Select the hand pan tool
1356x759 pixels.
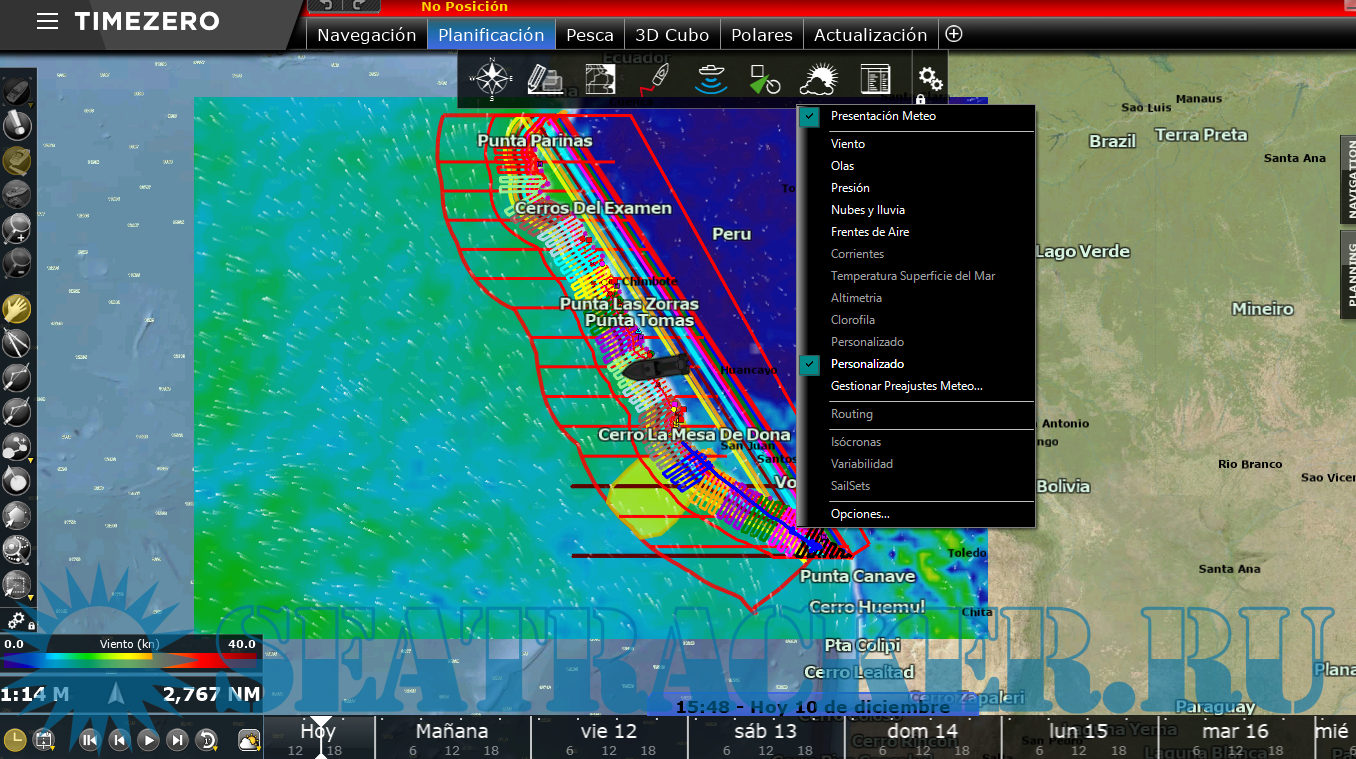tap(16, 308)
